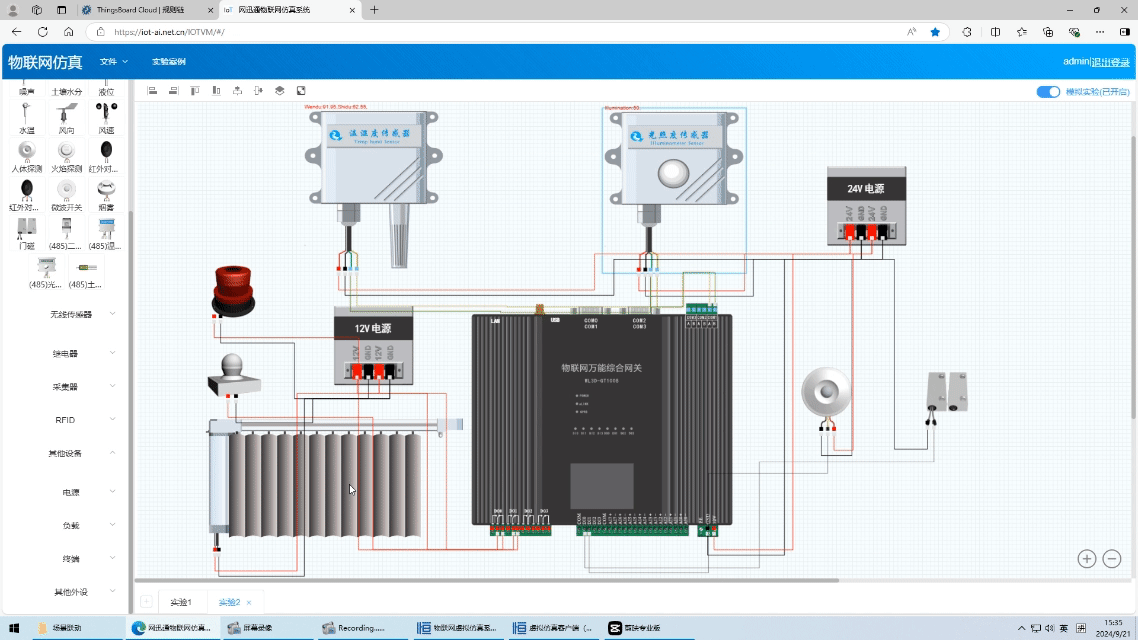
Task: Choose the 门磁 door magnet sensor
Action: coord(26,232)
